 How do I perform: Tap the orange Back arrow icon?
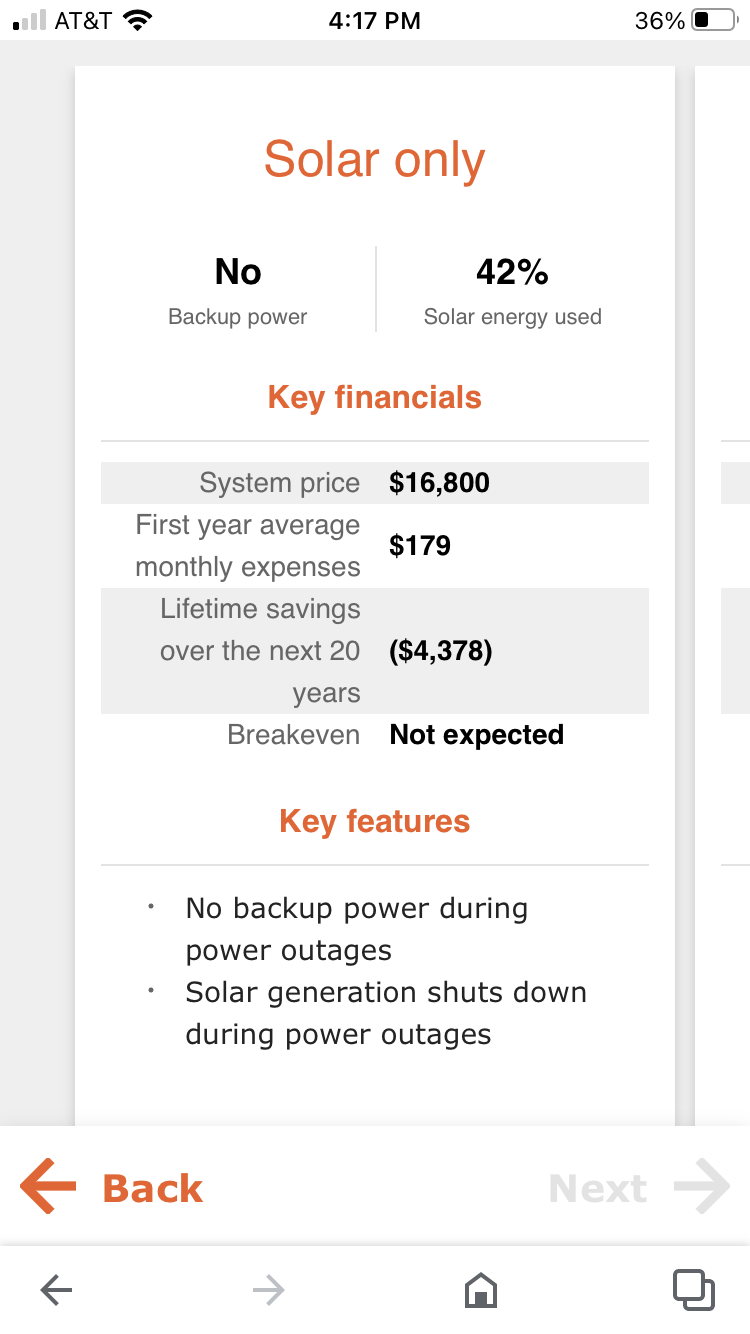pos(49,1187)
